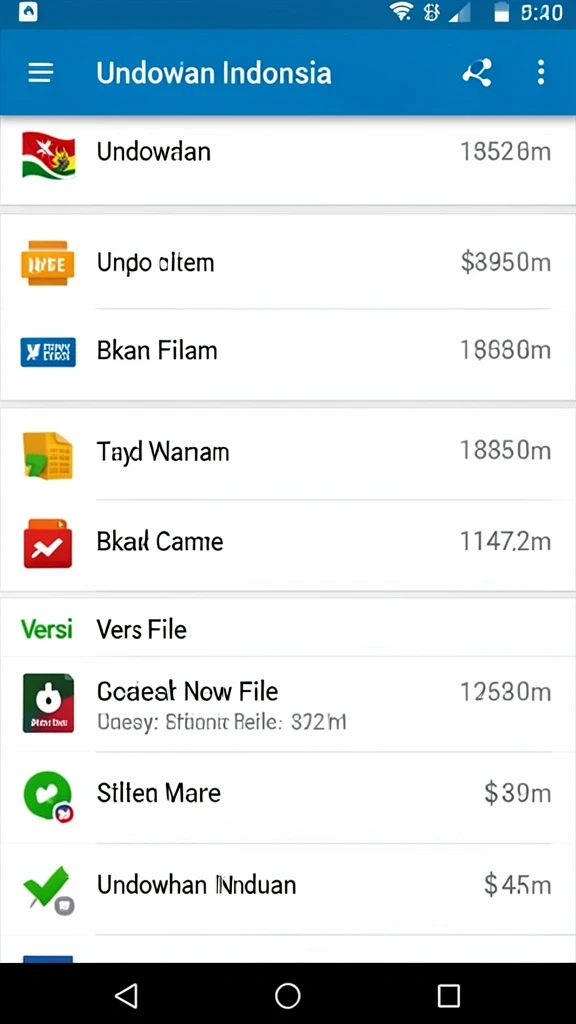Viewport: 576px width, 1024px height.
Task: Tap the yellow sheet icon for Tayd Wanam
Action: (x=47, y=455)
